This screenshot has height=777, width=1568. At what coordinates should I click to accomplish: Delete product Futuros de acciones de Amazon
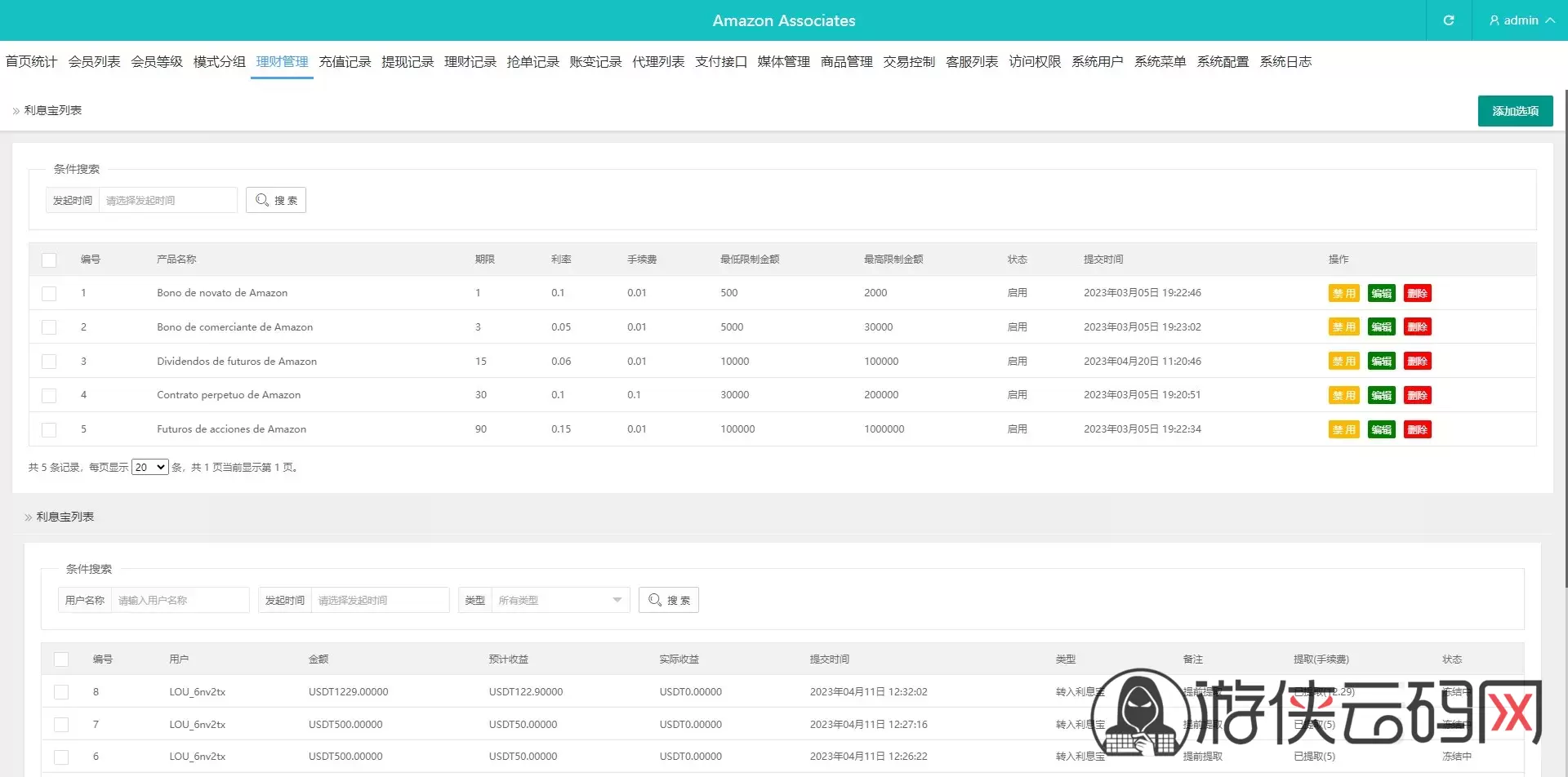[1418, 429]
